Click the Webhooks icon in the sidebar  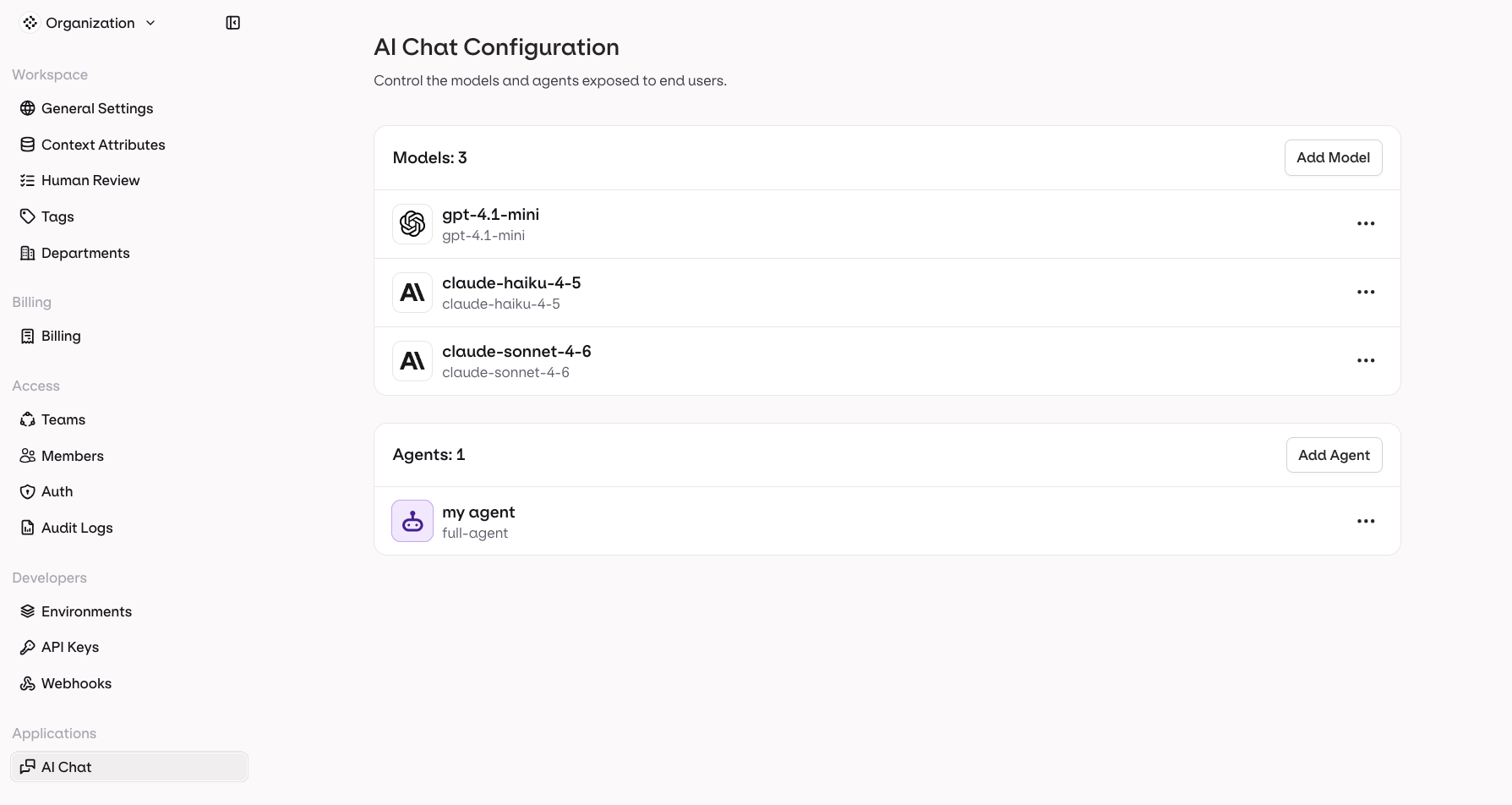28,683
